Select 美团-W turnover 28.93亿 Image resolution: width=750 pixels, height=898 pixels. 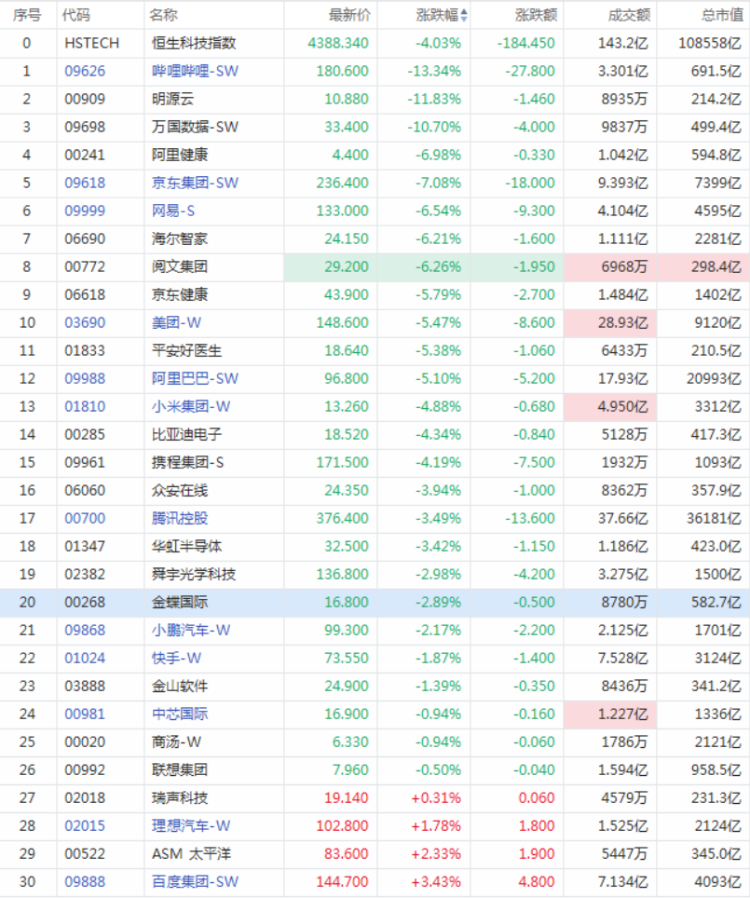coord(623,322)
